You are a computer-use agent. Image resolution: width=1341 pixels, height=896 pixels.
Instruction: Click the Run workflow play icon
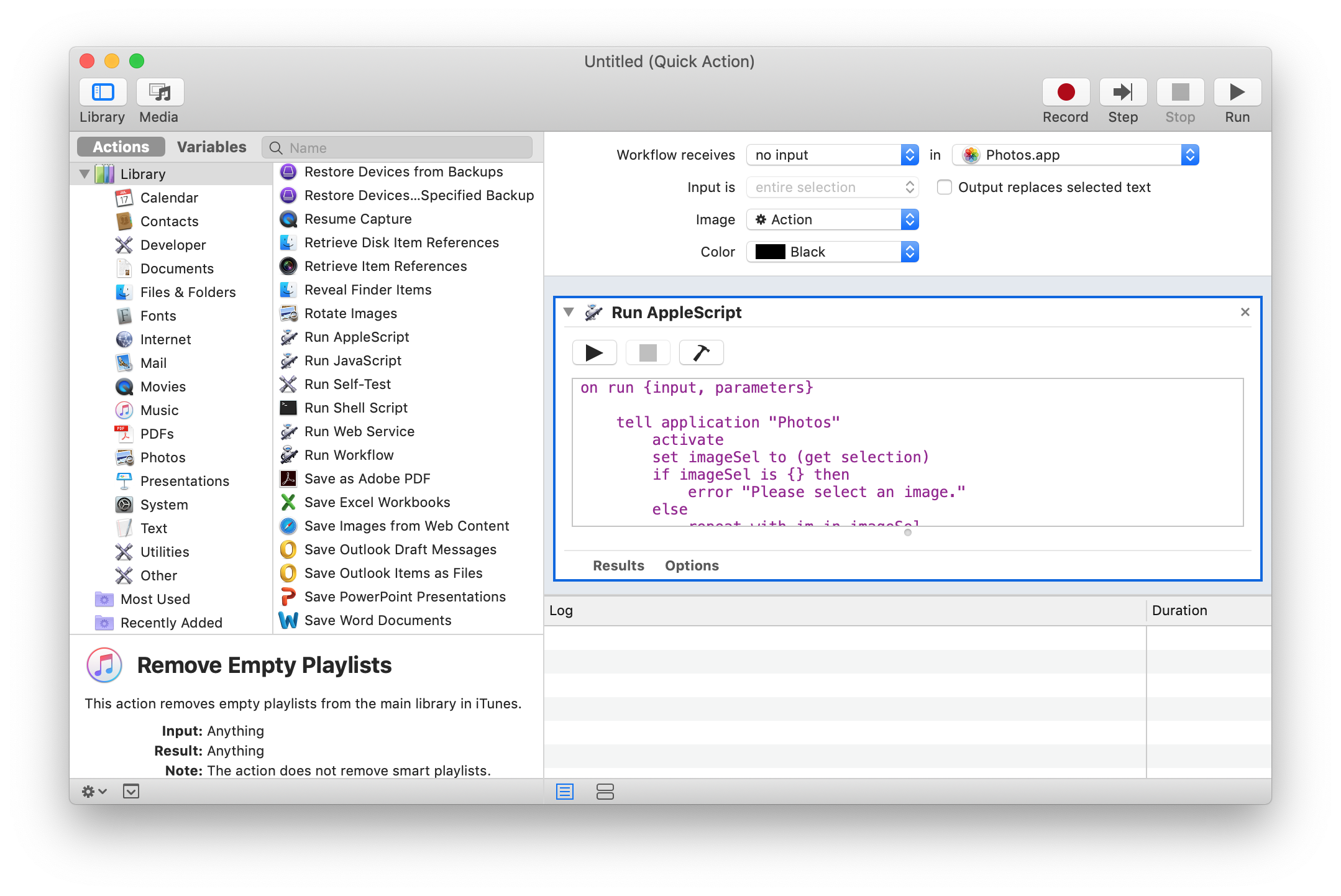1237,93
